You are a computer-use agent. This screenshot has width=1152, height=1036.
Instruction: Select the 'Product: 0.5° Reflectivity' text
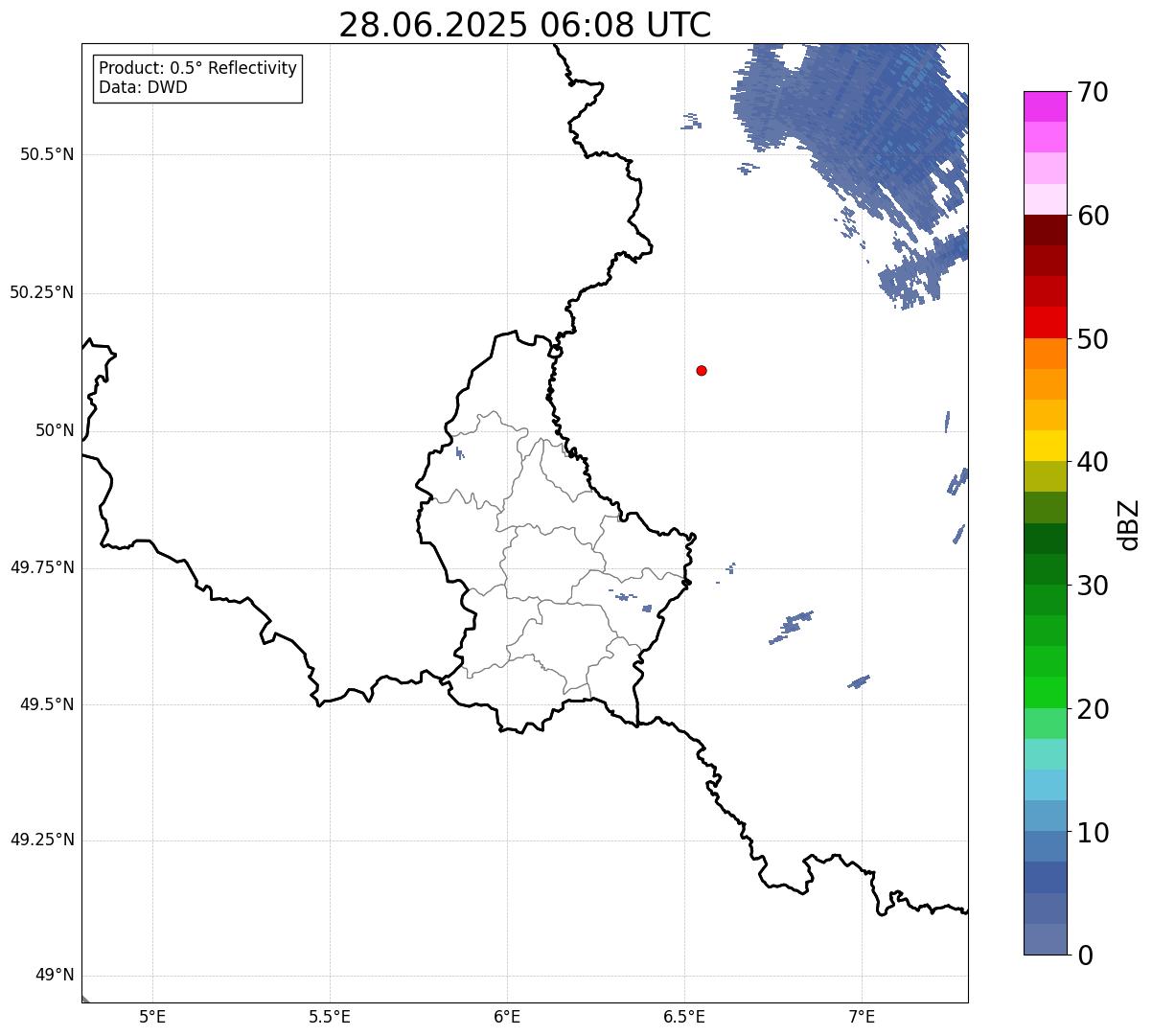click(x=198, y=69)
